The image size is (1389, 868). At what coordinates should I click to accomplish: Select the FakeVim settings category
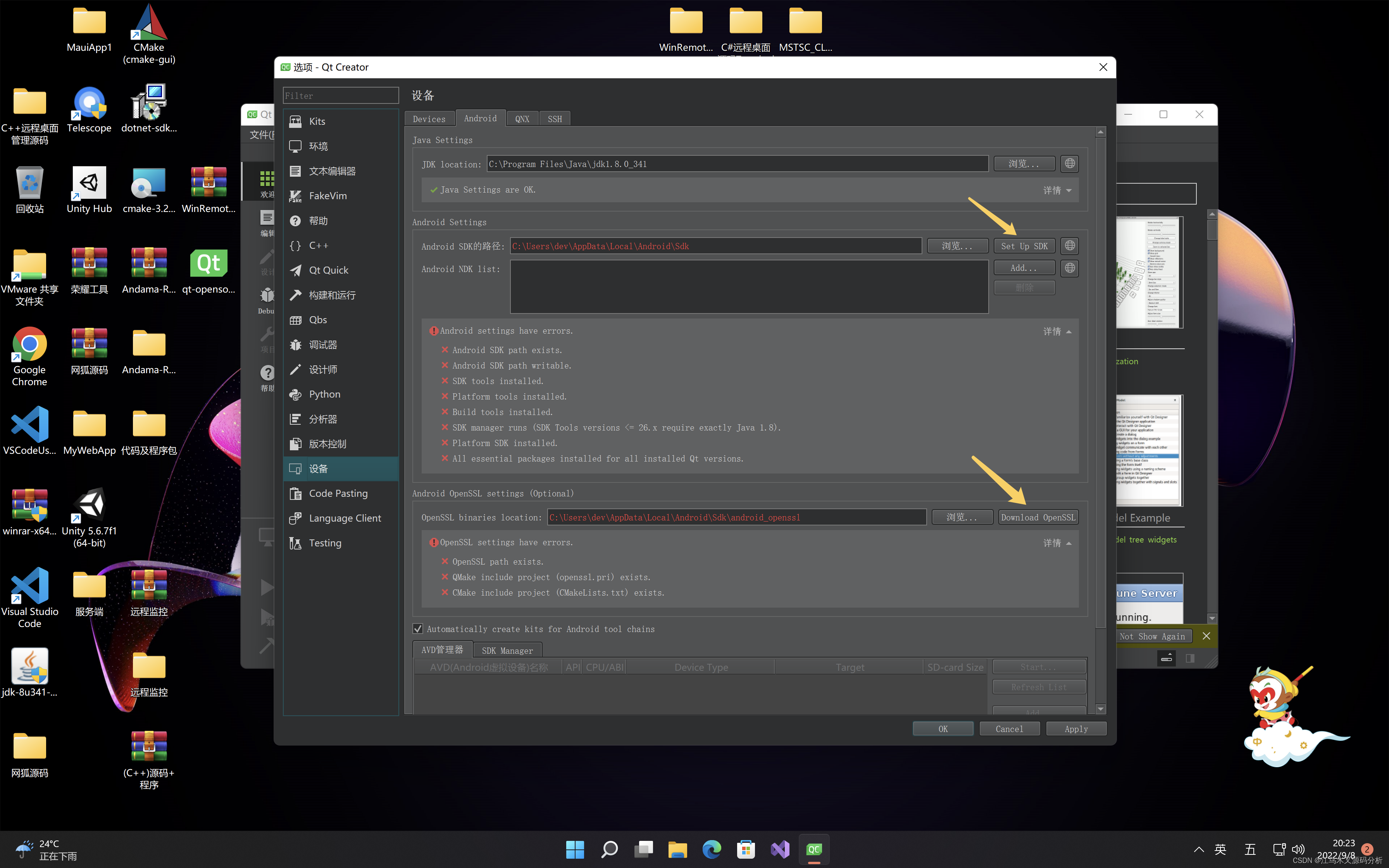(327, 196)
